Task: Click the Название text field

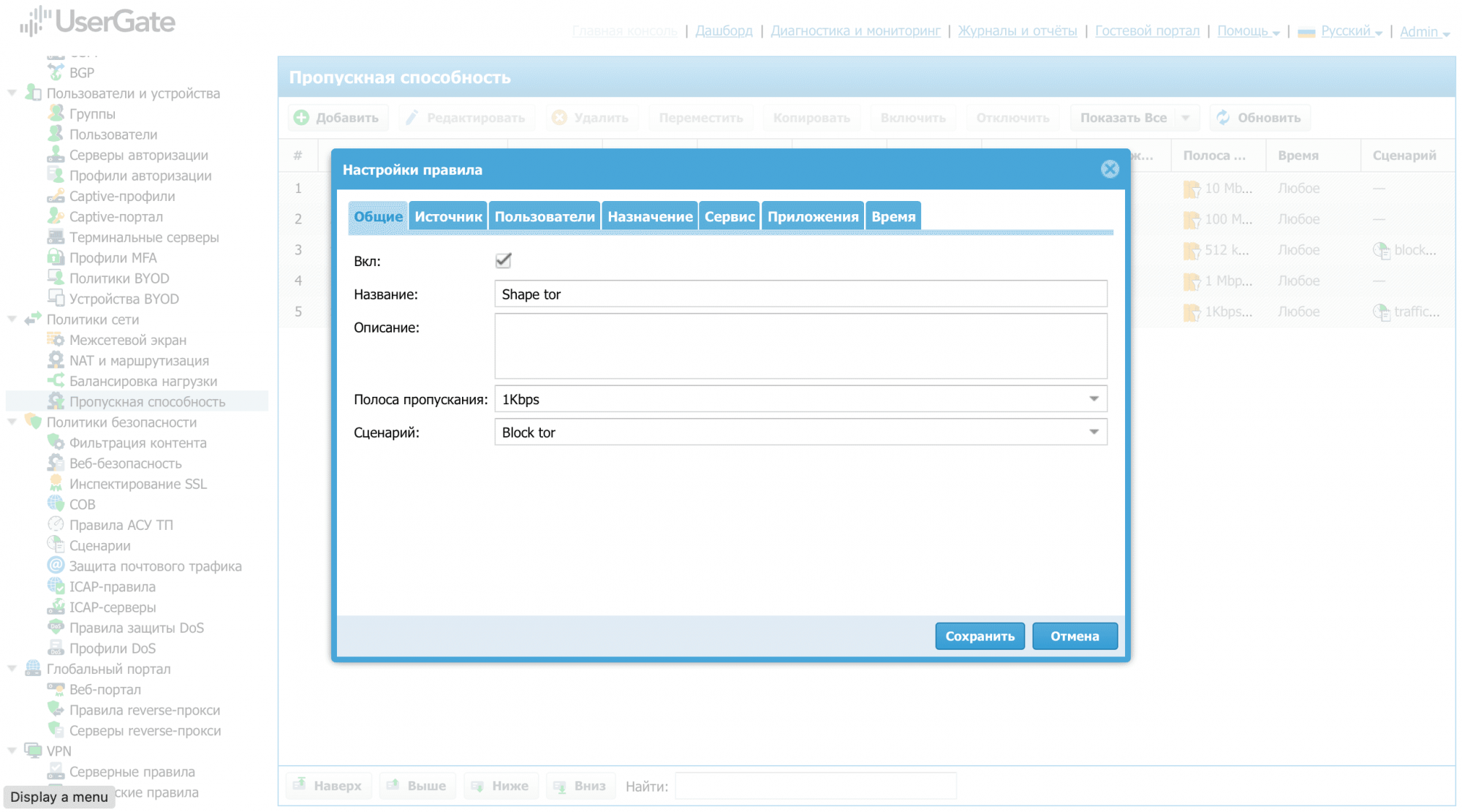Action: 800,294
